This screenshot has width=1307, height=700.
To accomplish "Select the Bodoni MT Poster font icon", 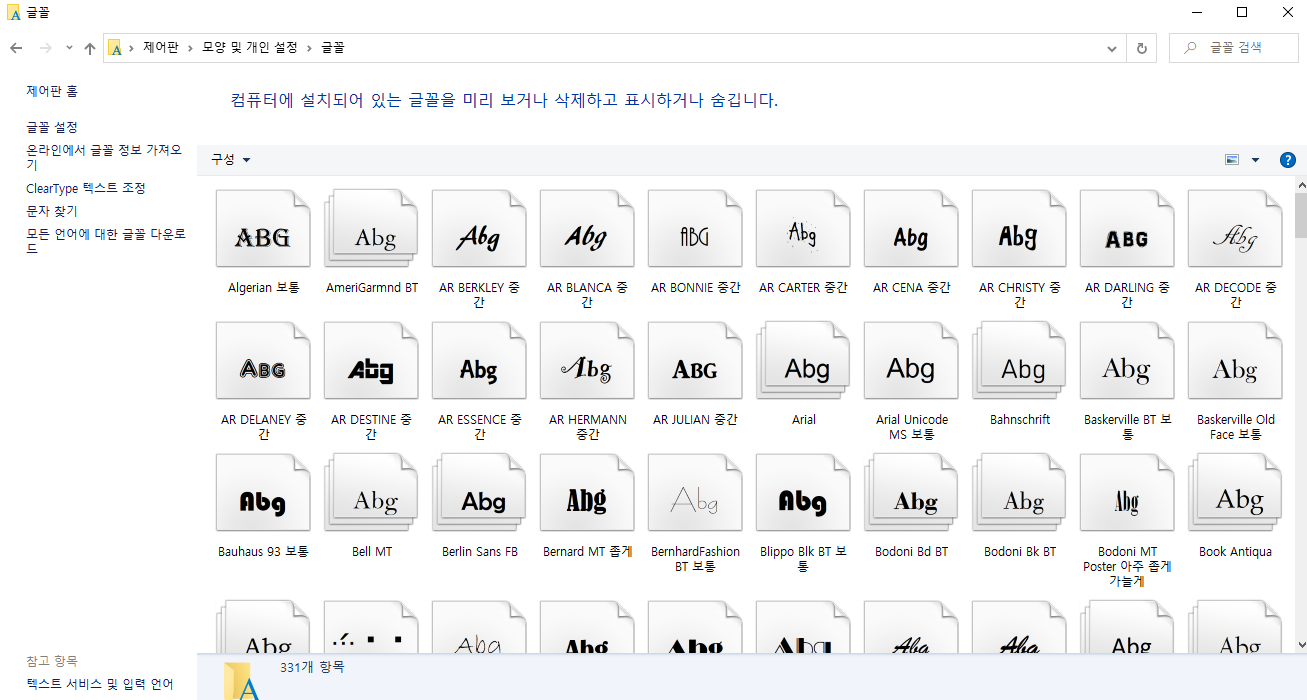I will tap(1127, 493).
